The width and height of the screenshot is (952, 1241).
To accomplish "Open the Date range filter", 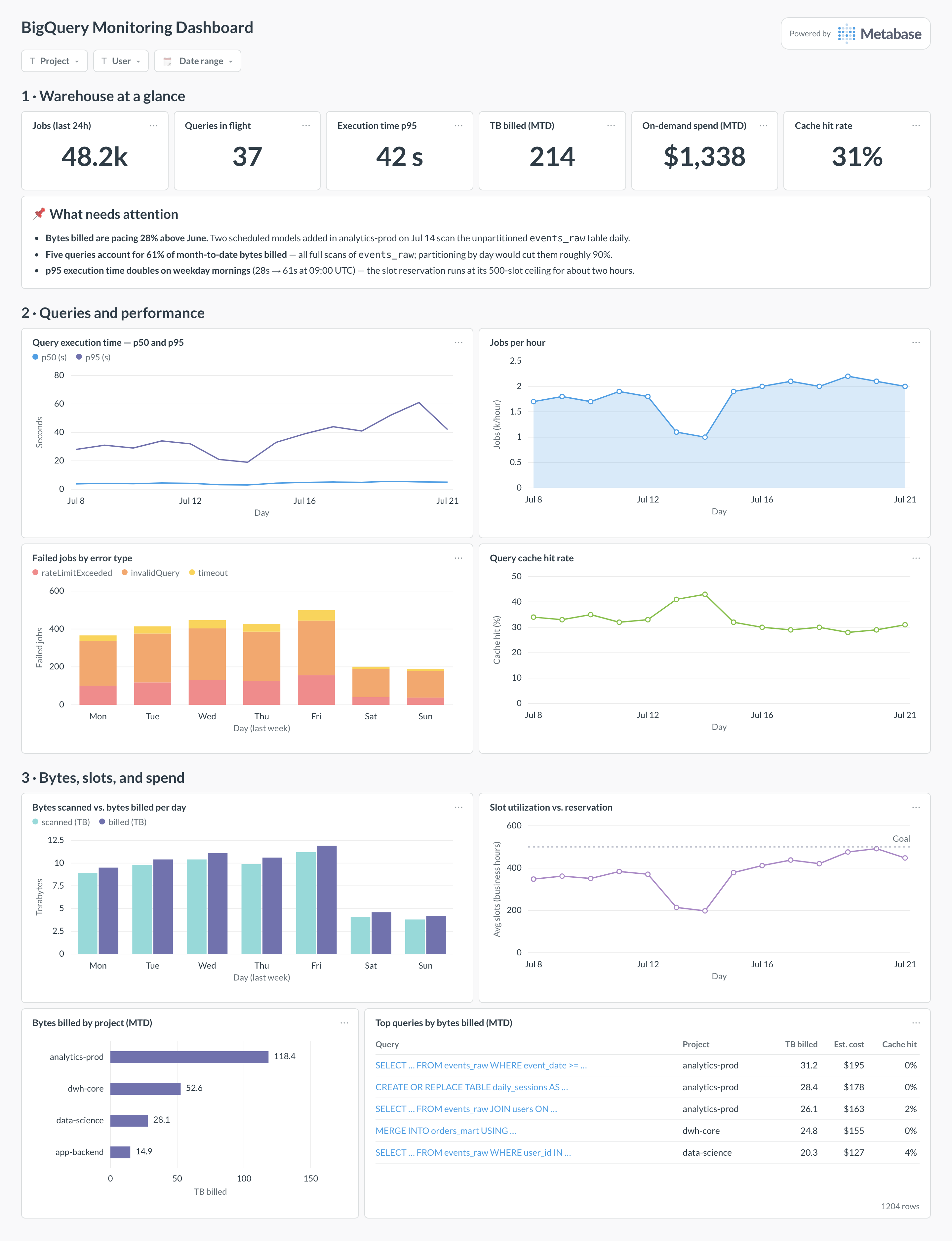I will pos(197,61).
